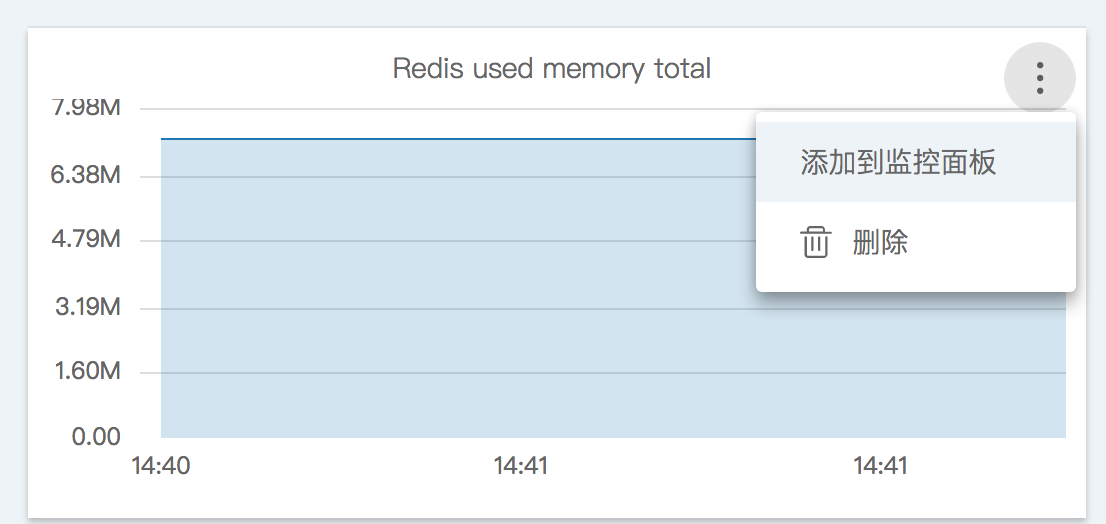Select the 6.38M y-axis label
The width and height of the screenshot is (1106, 524).
pos(86,176)
